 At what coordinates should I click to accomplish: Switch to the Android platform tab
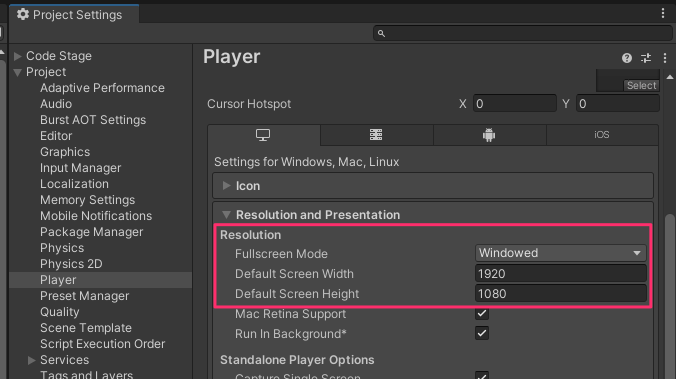[x=489, y=135]
